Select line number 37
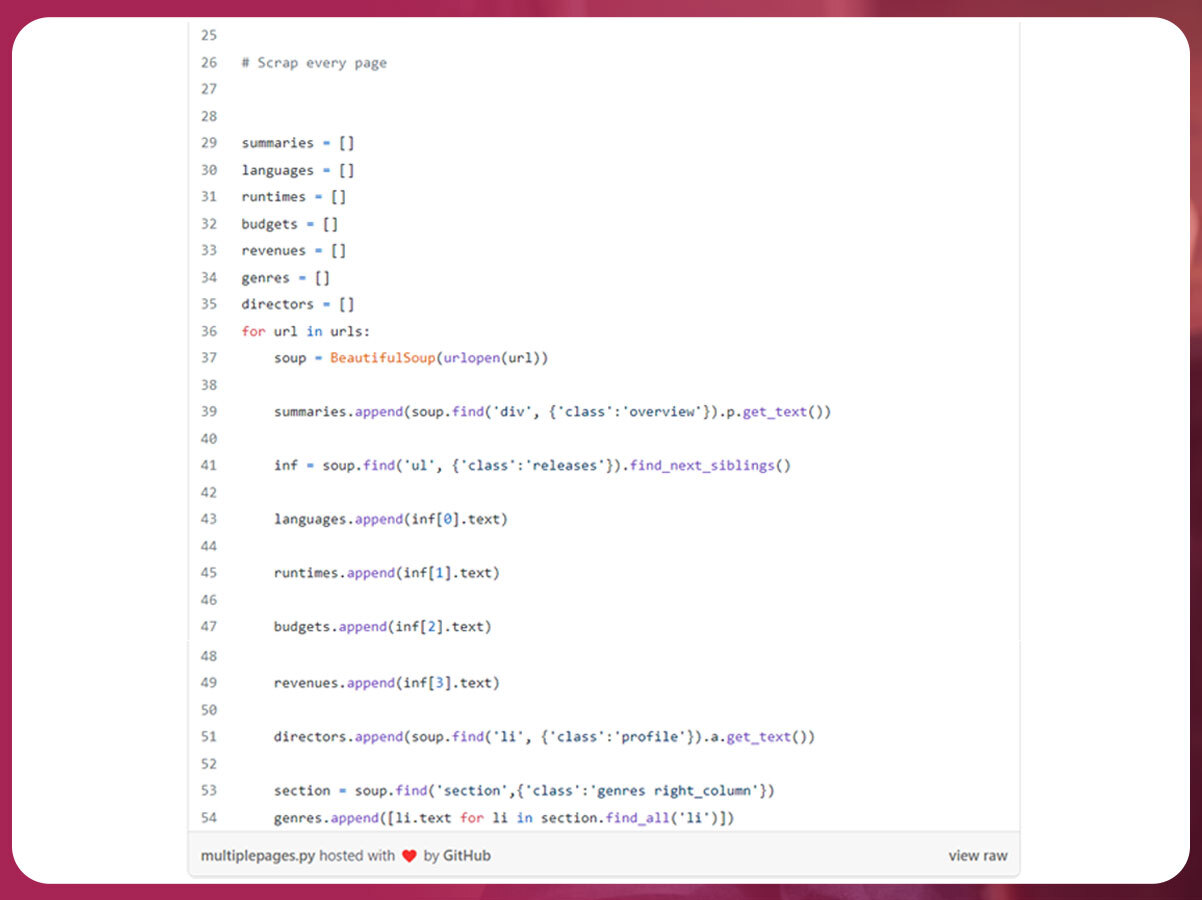 point(208,358)
